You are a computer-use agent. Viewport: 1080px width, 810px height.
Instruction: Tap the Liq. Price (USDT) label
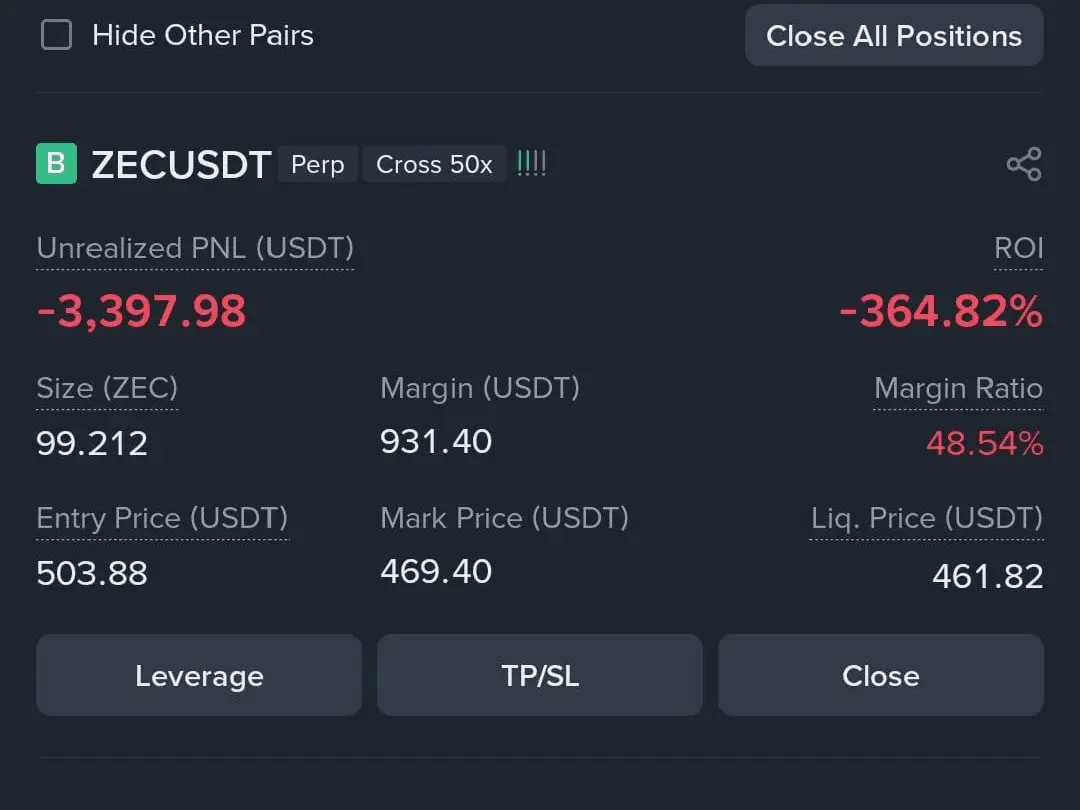pos(926,518)
